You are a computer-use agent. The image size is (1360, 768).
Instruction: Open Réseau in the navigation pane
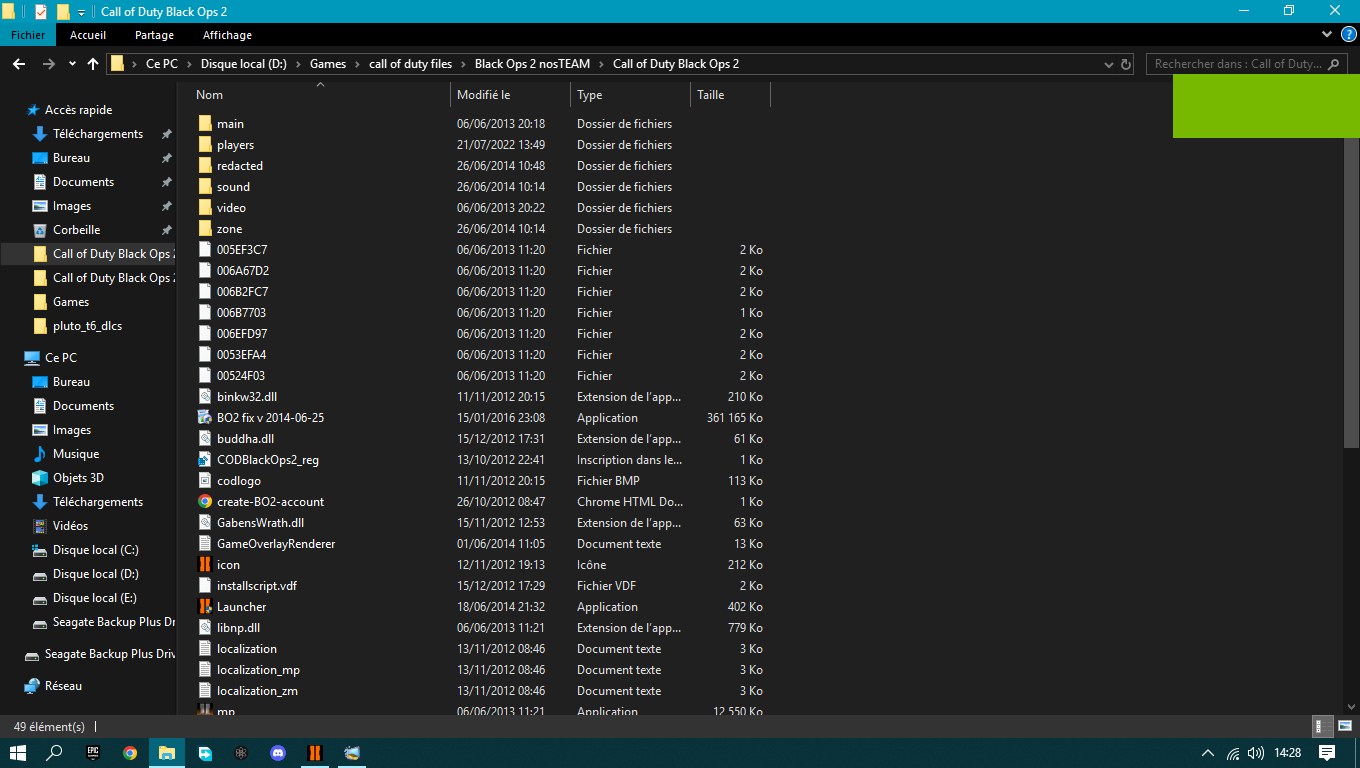(x=63, y=686)
